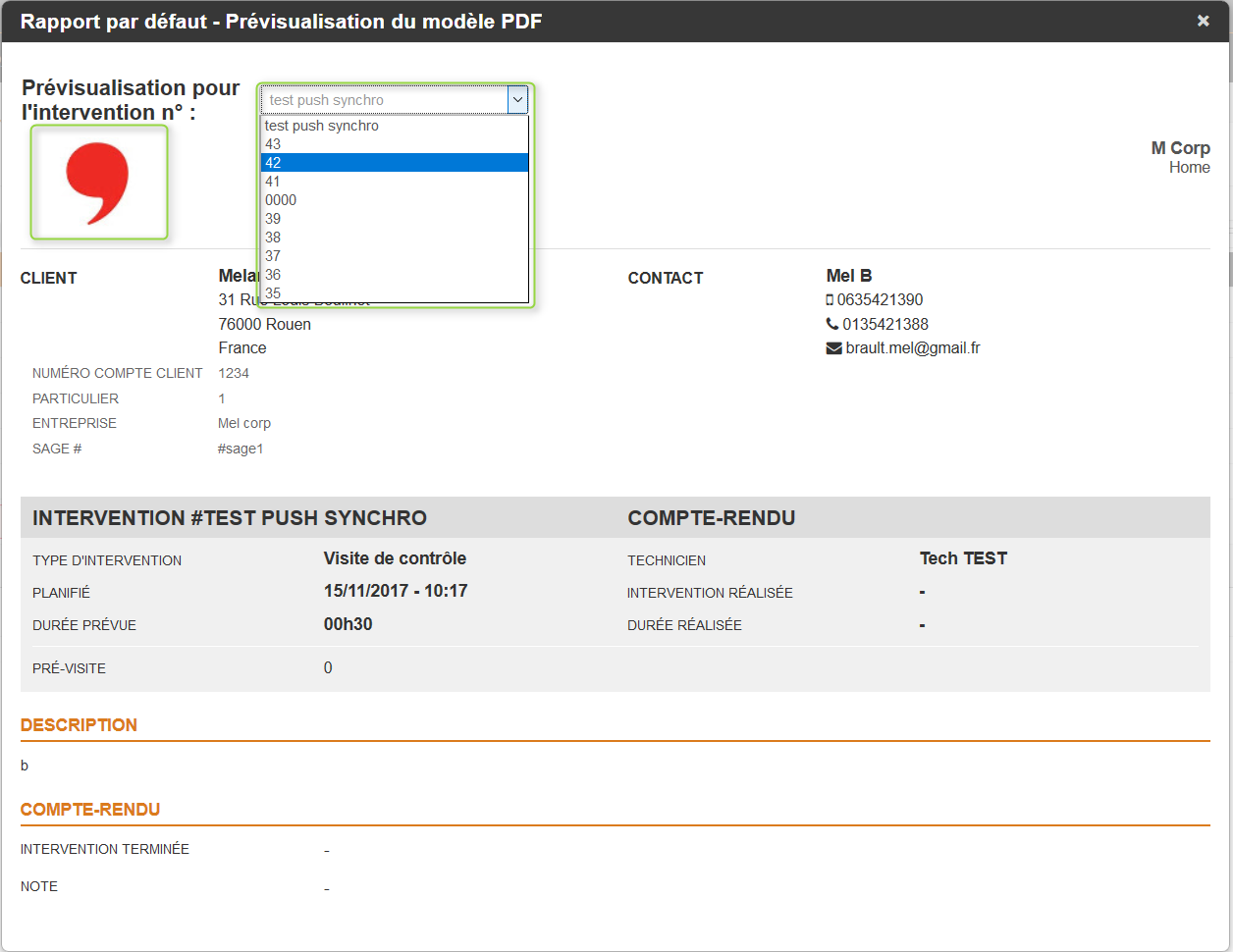Select intervention 38 option
The image size is (1233, 952).
pos(395,238)
